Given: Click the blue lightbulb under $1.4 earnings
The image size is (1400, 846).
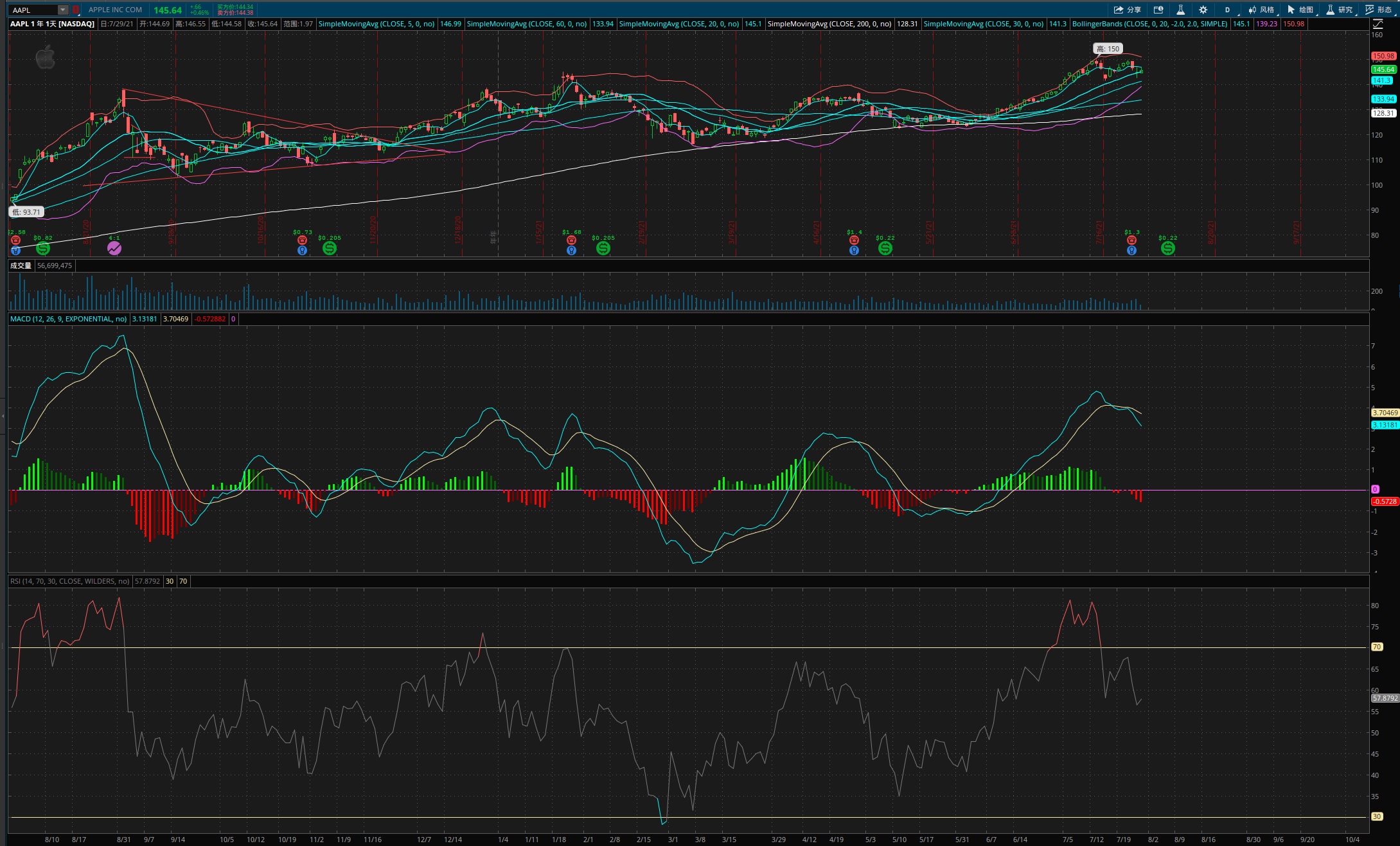Looking at the screenshot, I should [854, 250].
